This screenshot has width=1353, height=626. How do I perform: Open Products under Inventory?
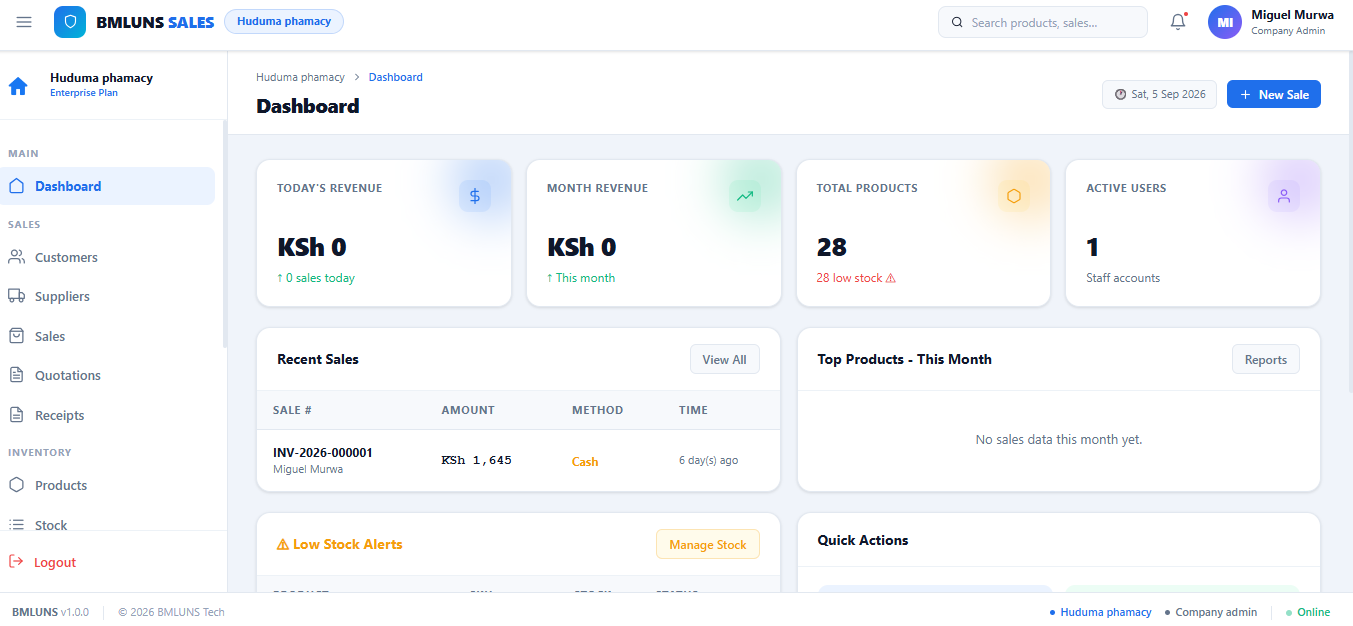(108, 485)
